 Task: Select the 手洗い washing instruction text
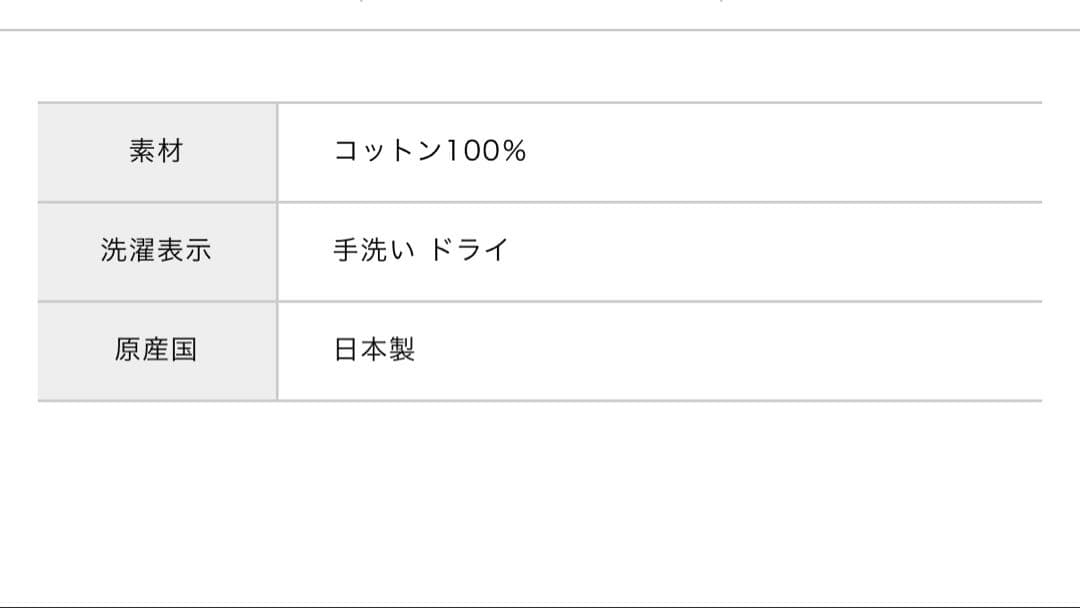pyautogui.click(x=372, y=251)
